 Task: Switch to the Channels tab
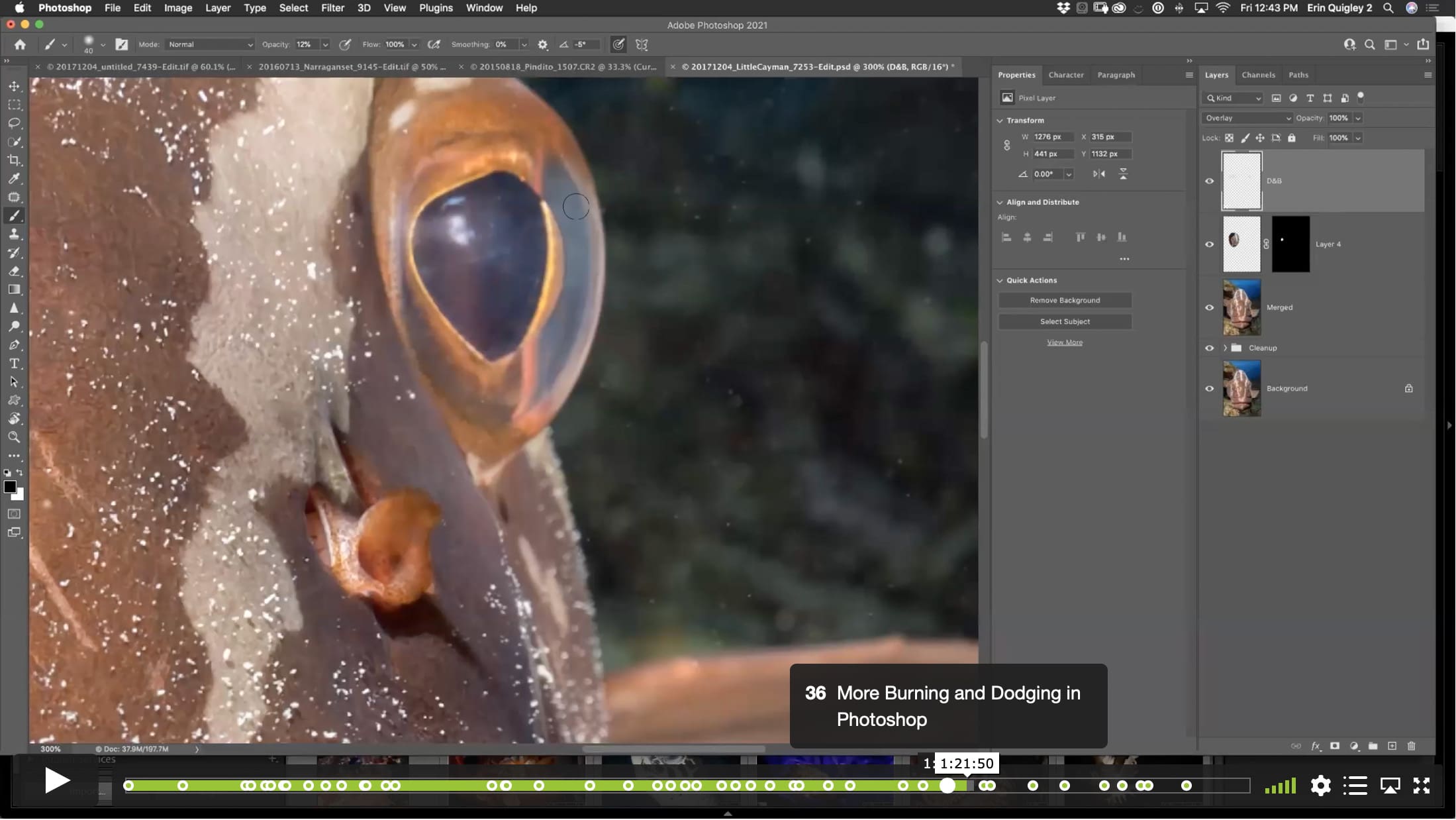(x=1258, y=75)
